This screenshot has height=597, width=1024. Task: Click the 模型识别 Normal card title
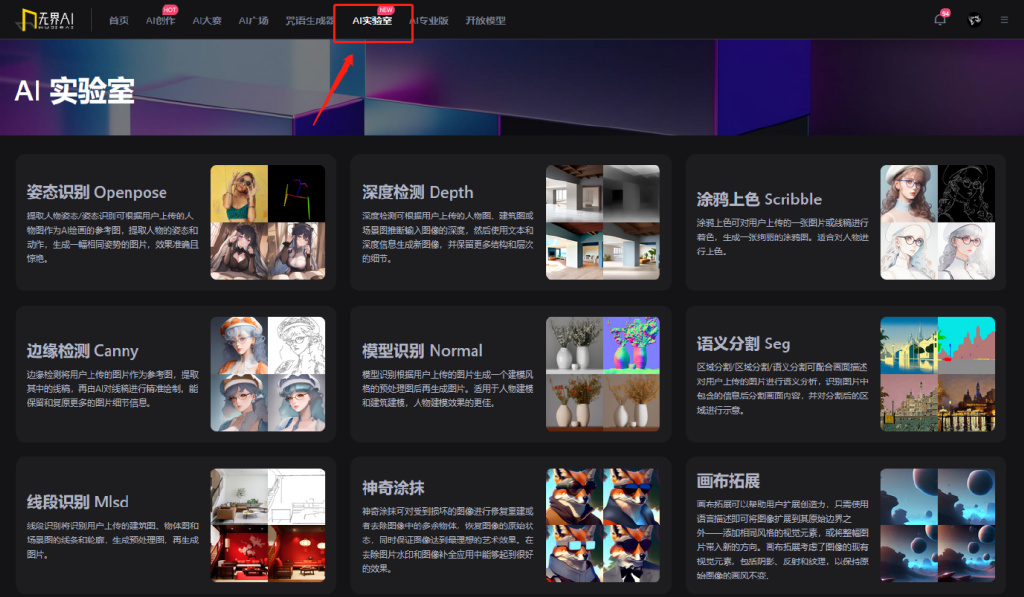[422, 351]
